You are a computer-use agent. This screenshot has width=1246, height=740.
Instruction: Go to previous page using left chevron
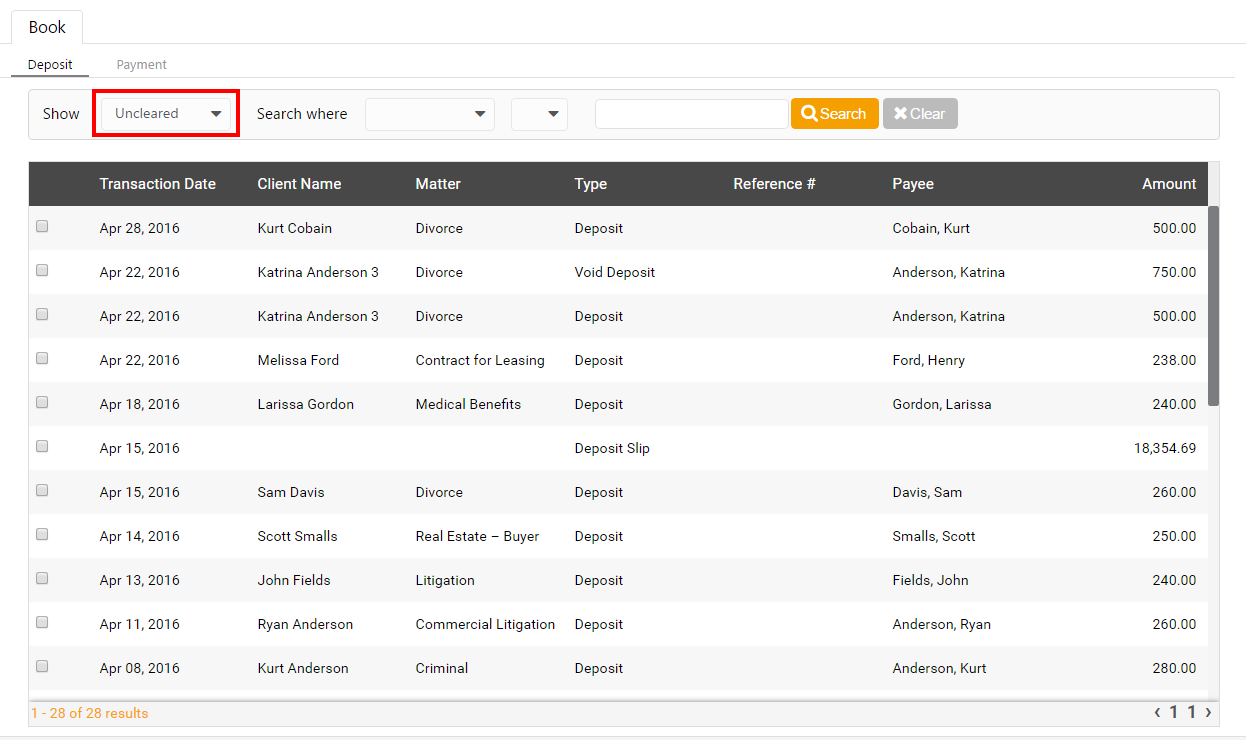(x=1157, y=713)
